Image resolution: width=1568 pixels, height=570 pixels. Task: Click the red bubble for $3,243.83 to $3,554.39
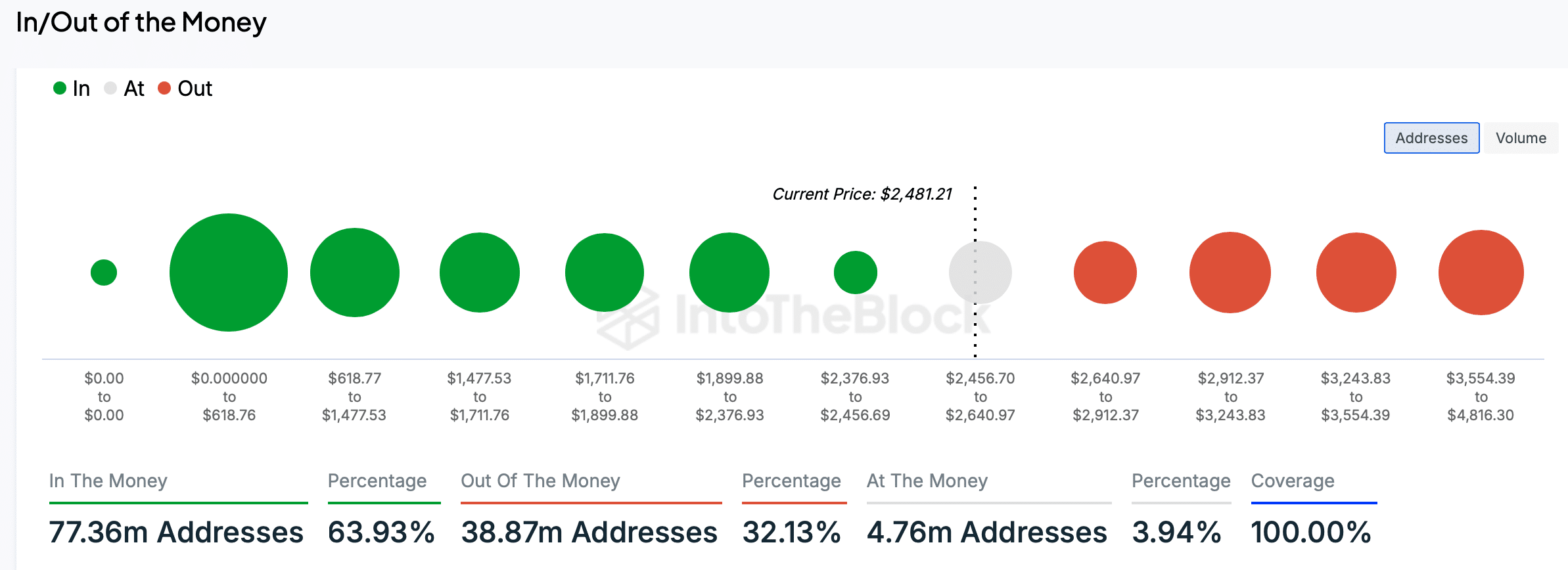pos(1356,273)
